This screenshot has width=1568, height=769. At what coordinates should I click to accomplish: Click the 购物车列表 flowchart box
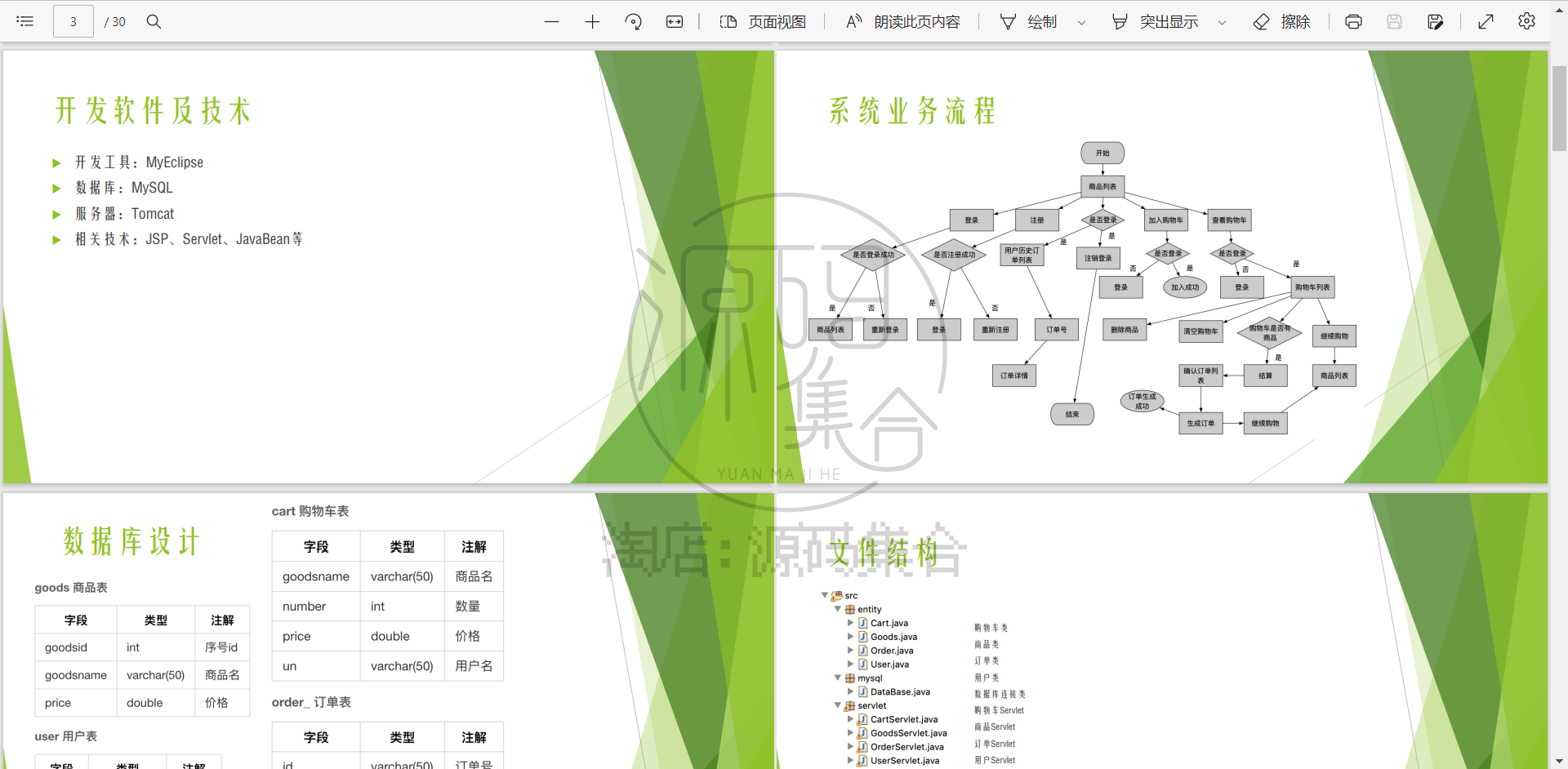pos(1312,287)
